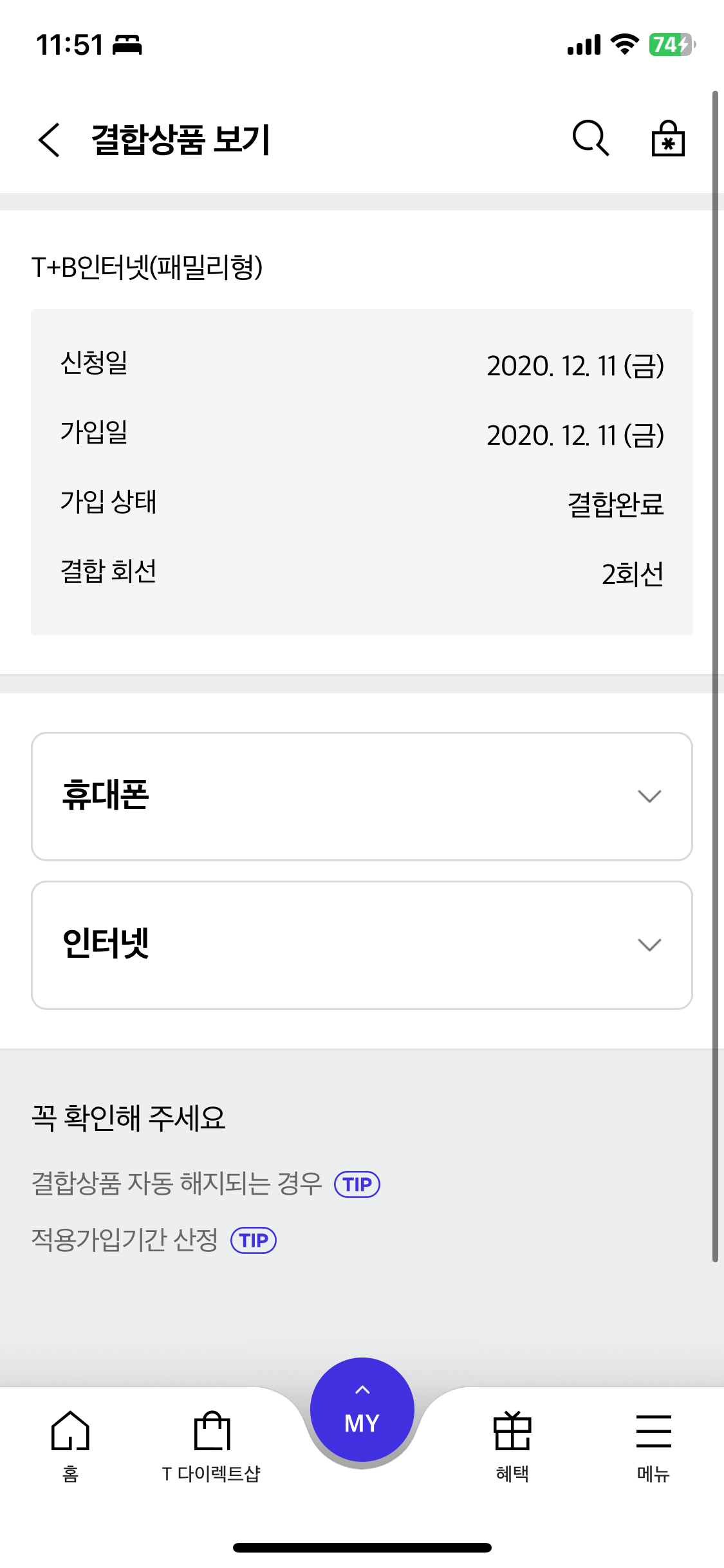Tap the back arrow icon
This screenshot has height=1568, width=724.
tap(50, 140)
